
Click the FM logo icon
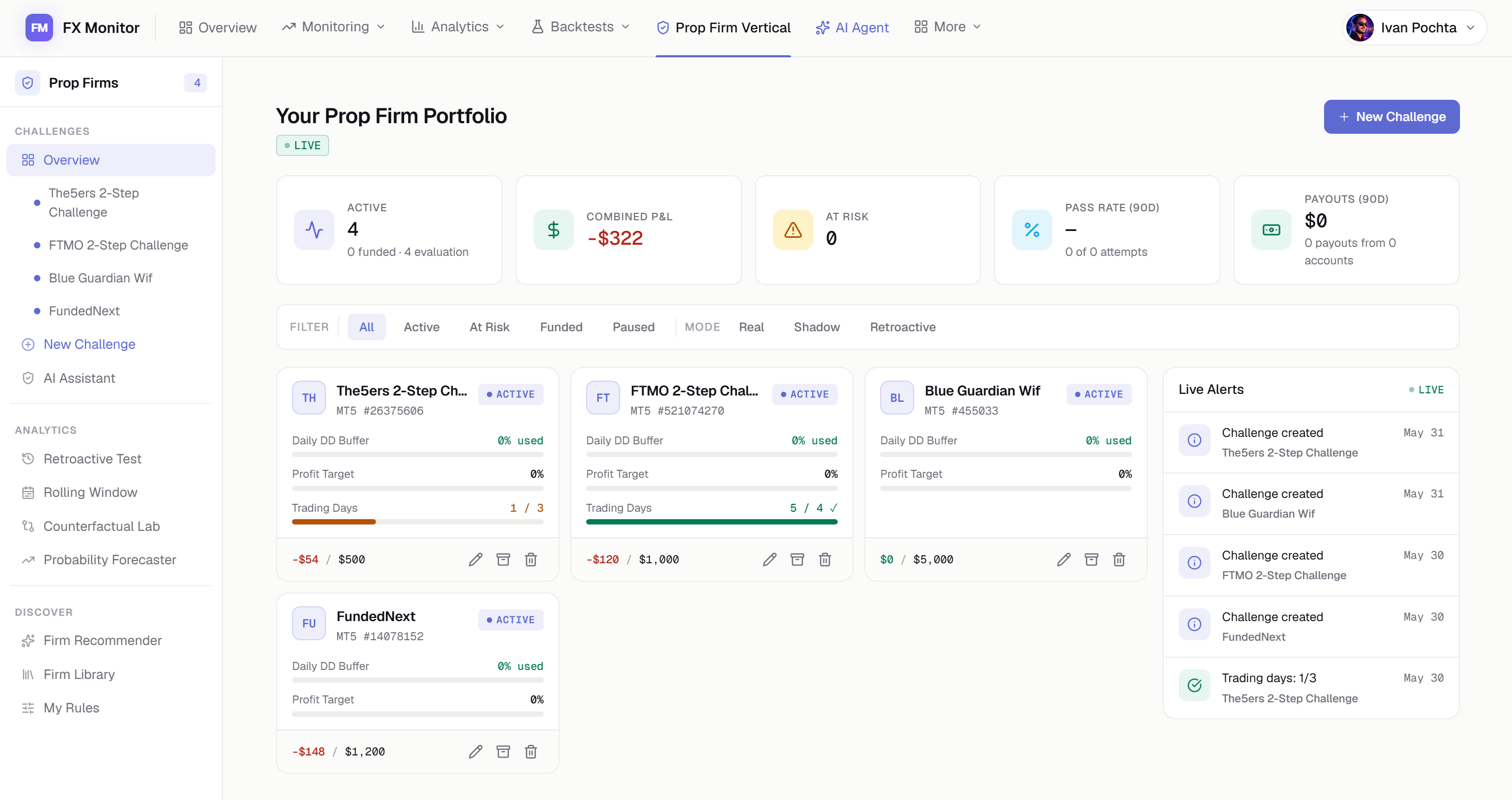tap(39, 28)
